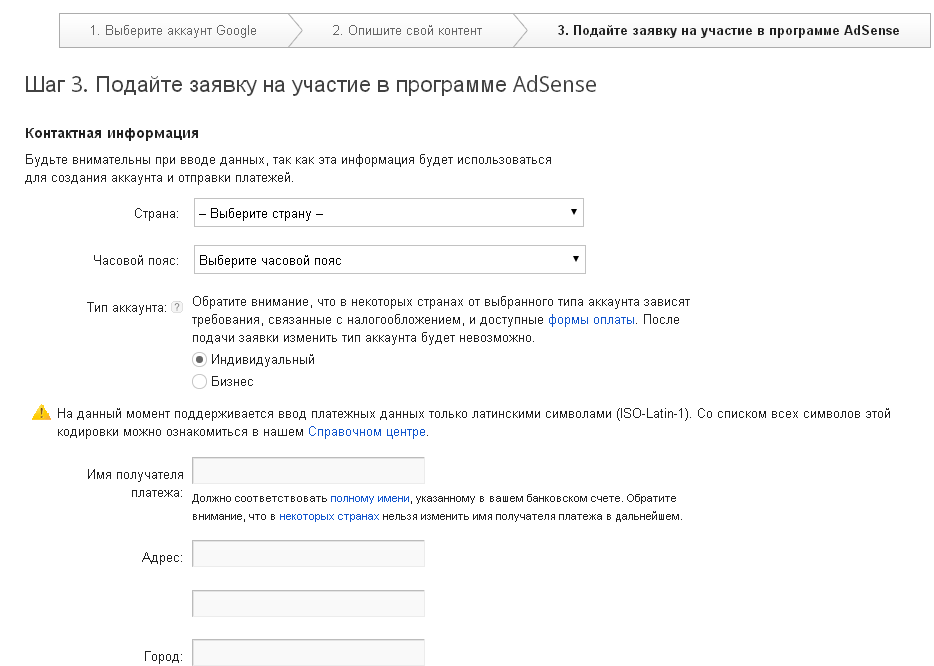Select the 'Бизнес' account type
The width and height of the screenshot is (934, 666).
click(199, 381)
